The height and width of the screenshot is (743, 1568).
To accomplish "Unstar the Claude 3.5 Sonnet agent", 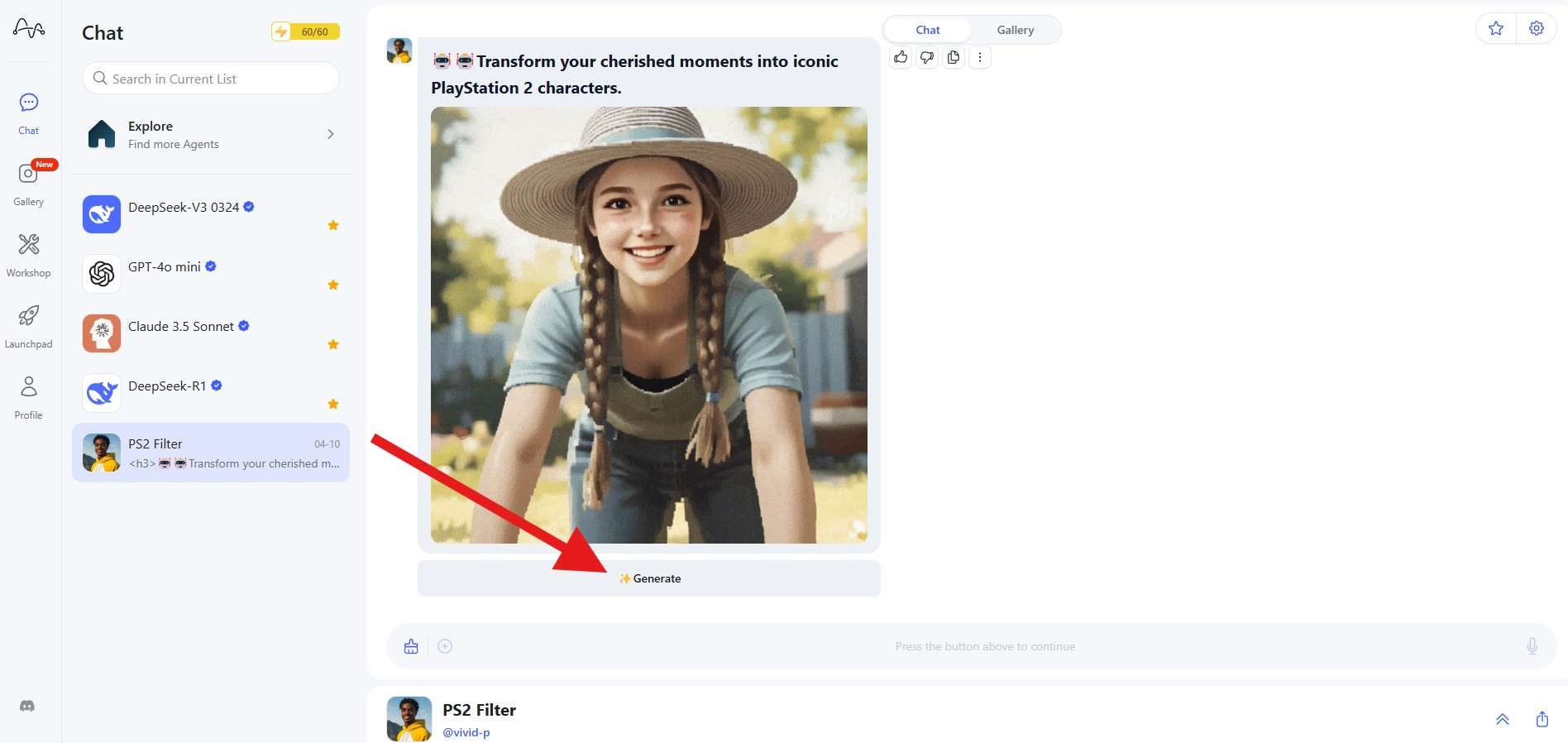I will click(x=333, y=344).
